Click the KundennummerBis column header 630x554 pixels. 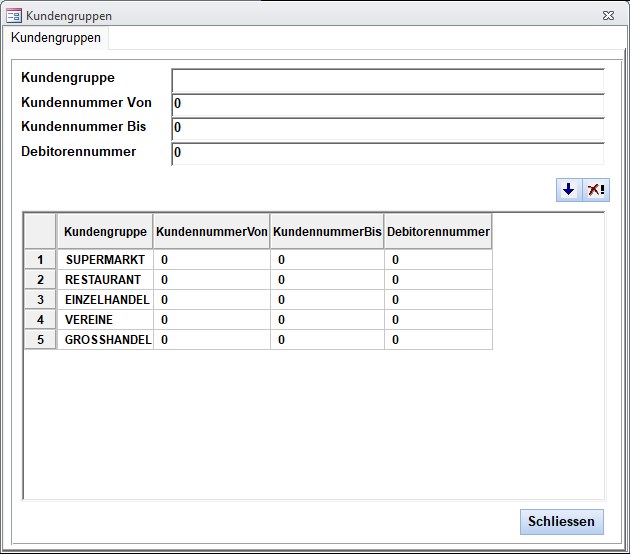point(327,231)
